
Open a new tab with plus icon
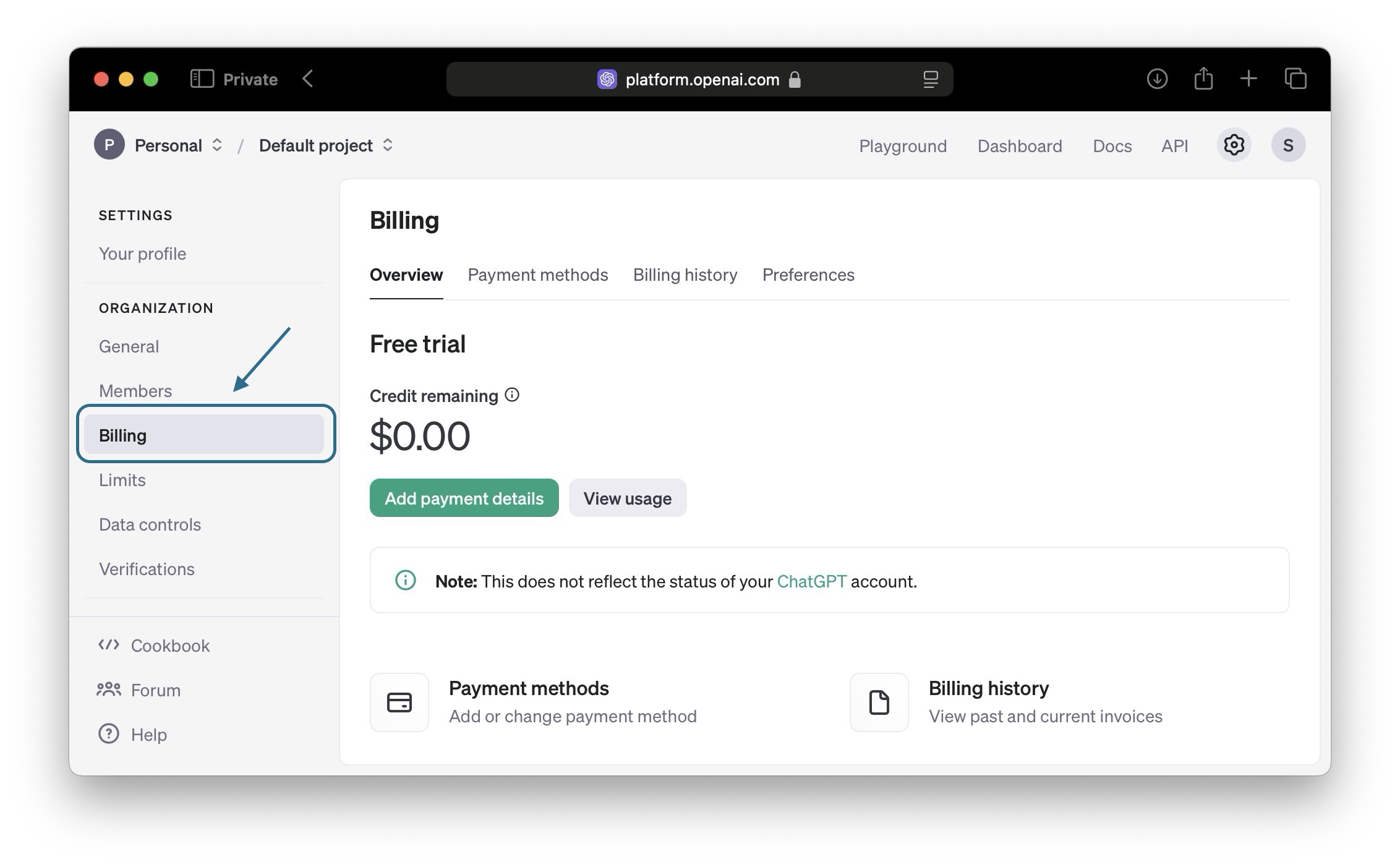[1248, 79]
